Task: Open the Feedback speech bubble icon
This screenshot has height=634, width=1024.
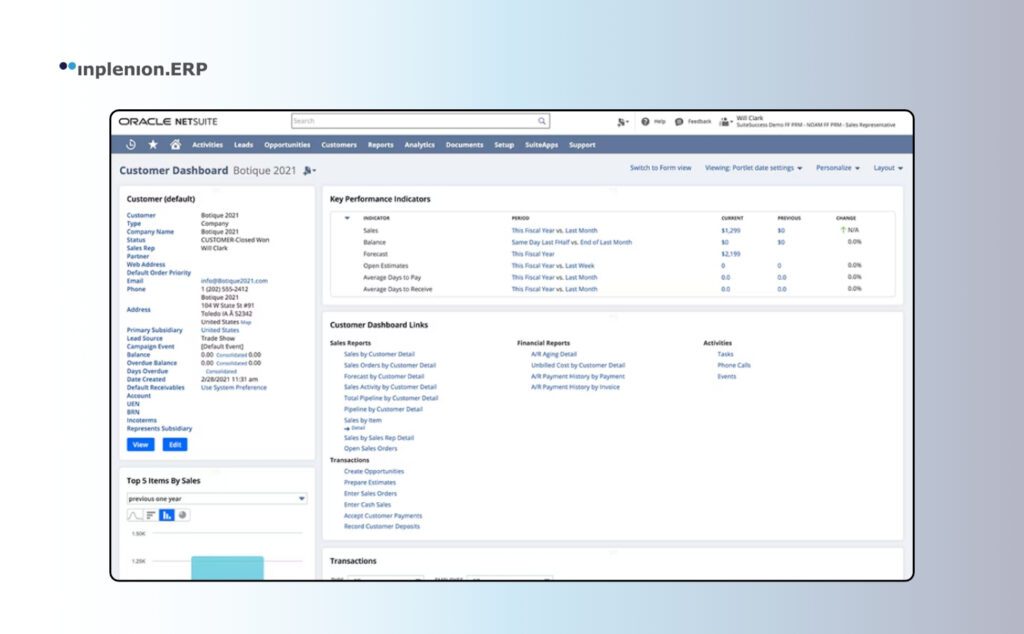Action: (679, 121)
